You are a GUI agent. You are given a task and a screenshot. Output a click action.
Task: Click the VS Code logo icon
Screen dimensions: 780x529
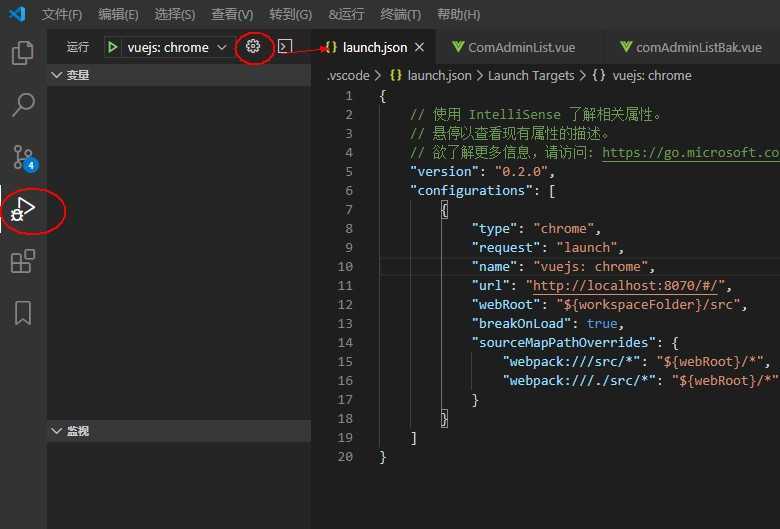pyautogui.click(x=17, y=13)
